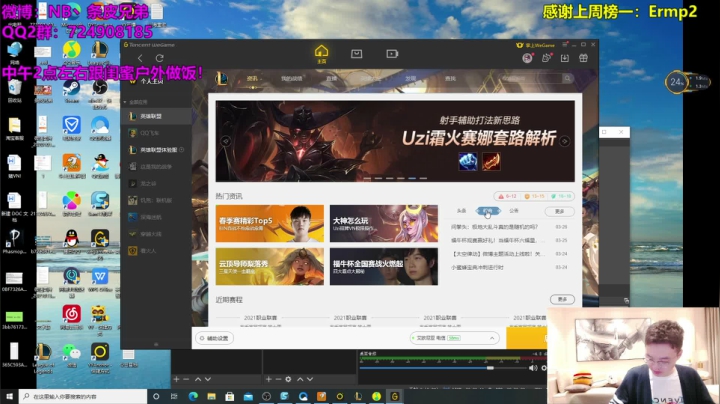This screenshot has width=720, height=404.
Task: Click the Windows taskbar search box
Action: (x=84, y=396)
